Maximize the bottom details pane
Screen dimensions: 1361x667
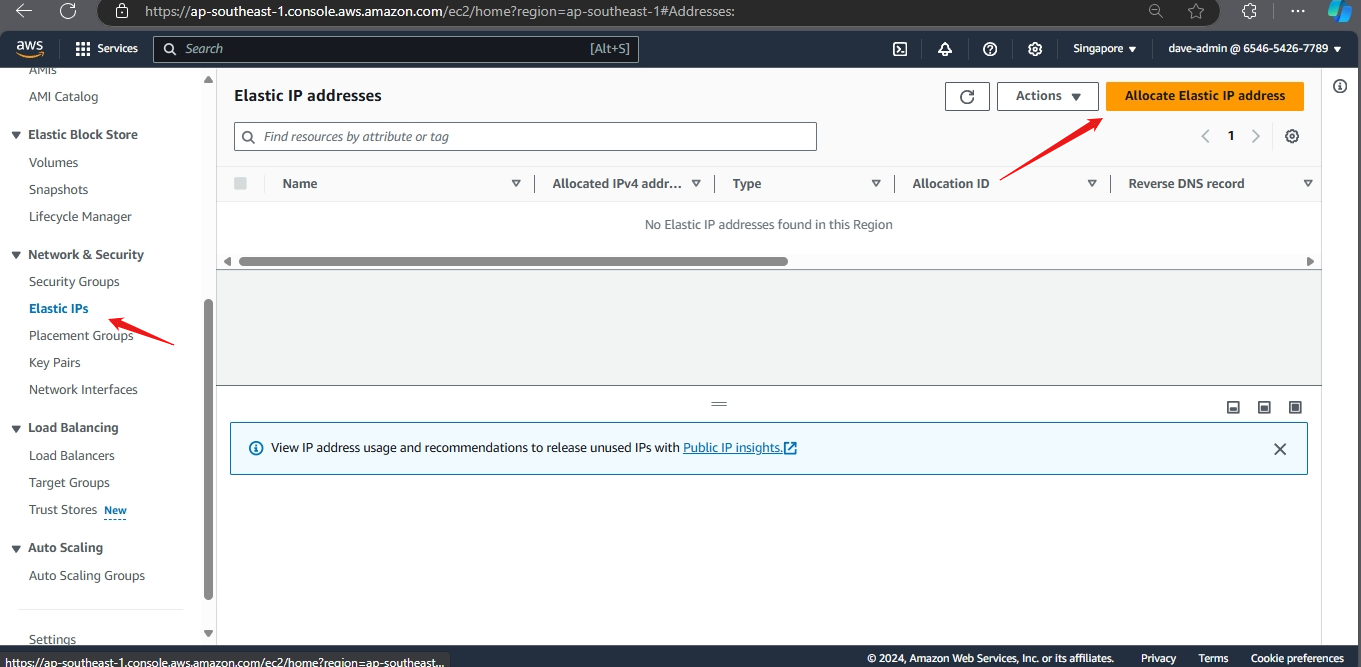click(x=1295, y=407)
